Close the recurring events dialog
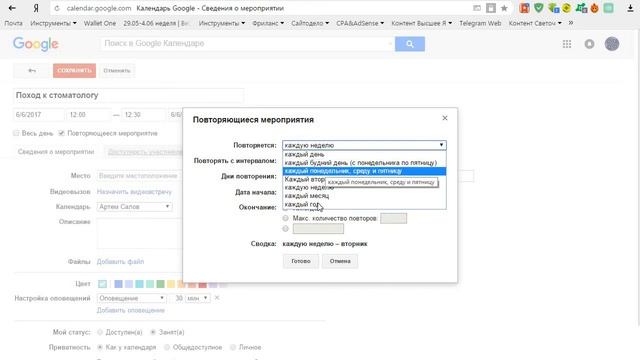Screen dimensions: 640x360 [445, 118]
